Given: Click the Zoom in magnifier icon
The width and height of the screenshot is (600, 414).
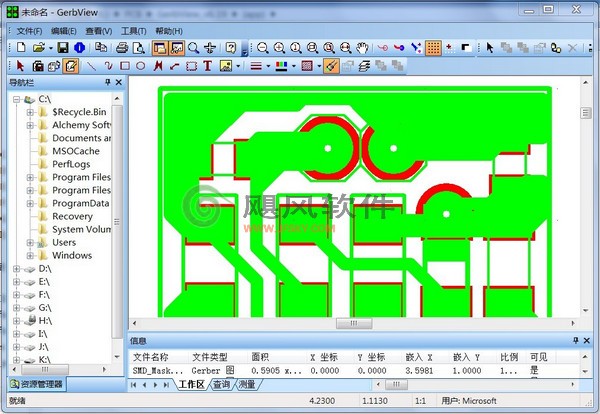Looking at the screenshot, I should (x=279, y=47).
